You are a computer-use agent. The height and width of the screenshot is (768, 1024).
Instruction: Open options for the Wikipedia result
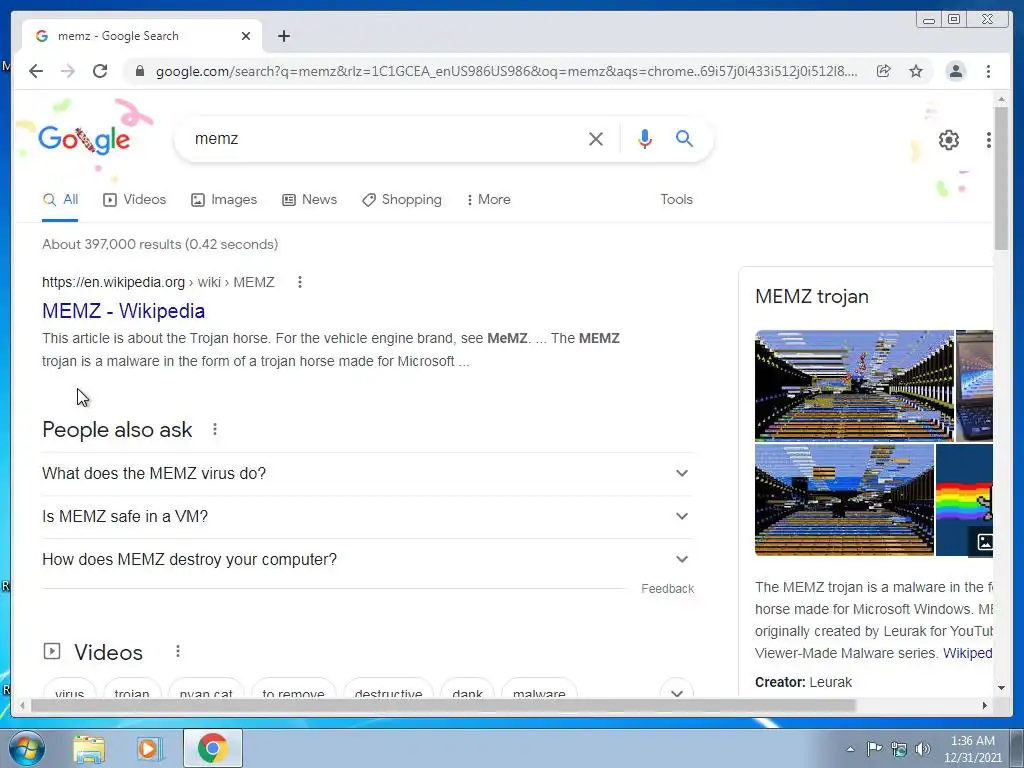tap(300, 282)
